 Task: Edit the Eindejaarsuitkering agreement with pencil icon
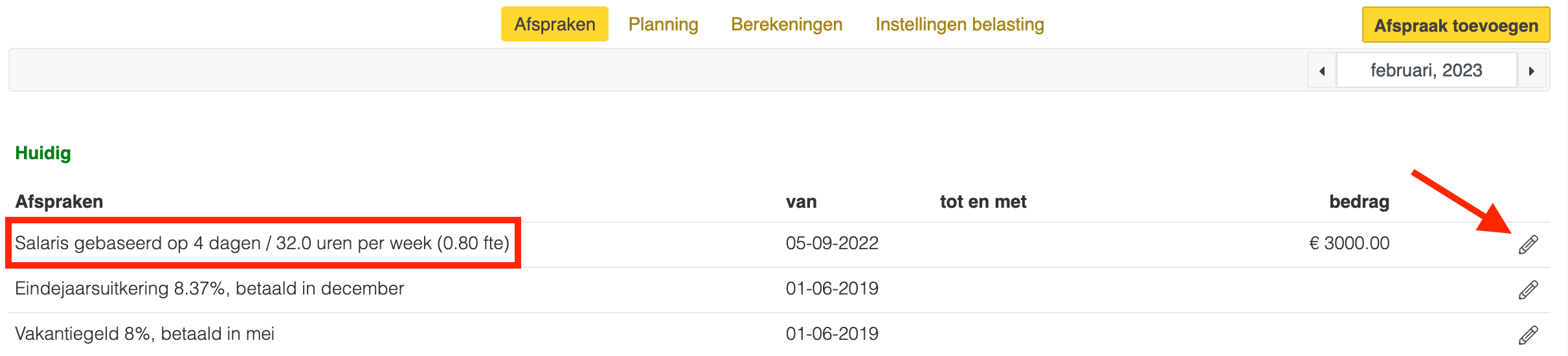coord(1528,290)
